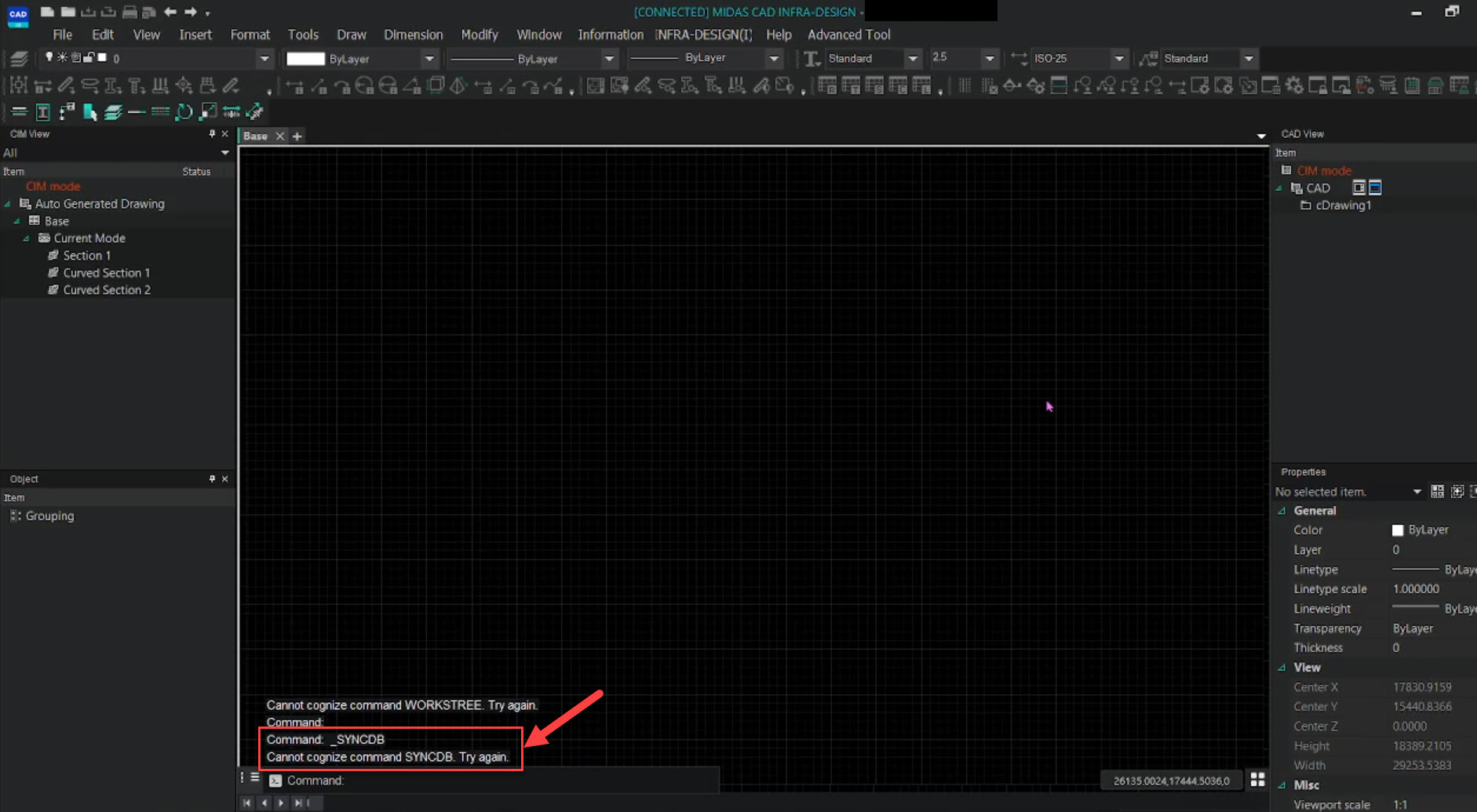1477x812 pixels.
Task: Open the layer dropdown list
Action: (x=264, y=58)
